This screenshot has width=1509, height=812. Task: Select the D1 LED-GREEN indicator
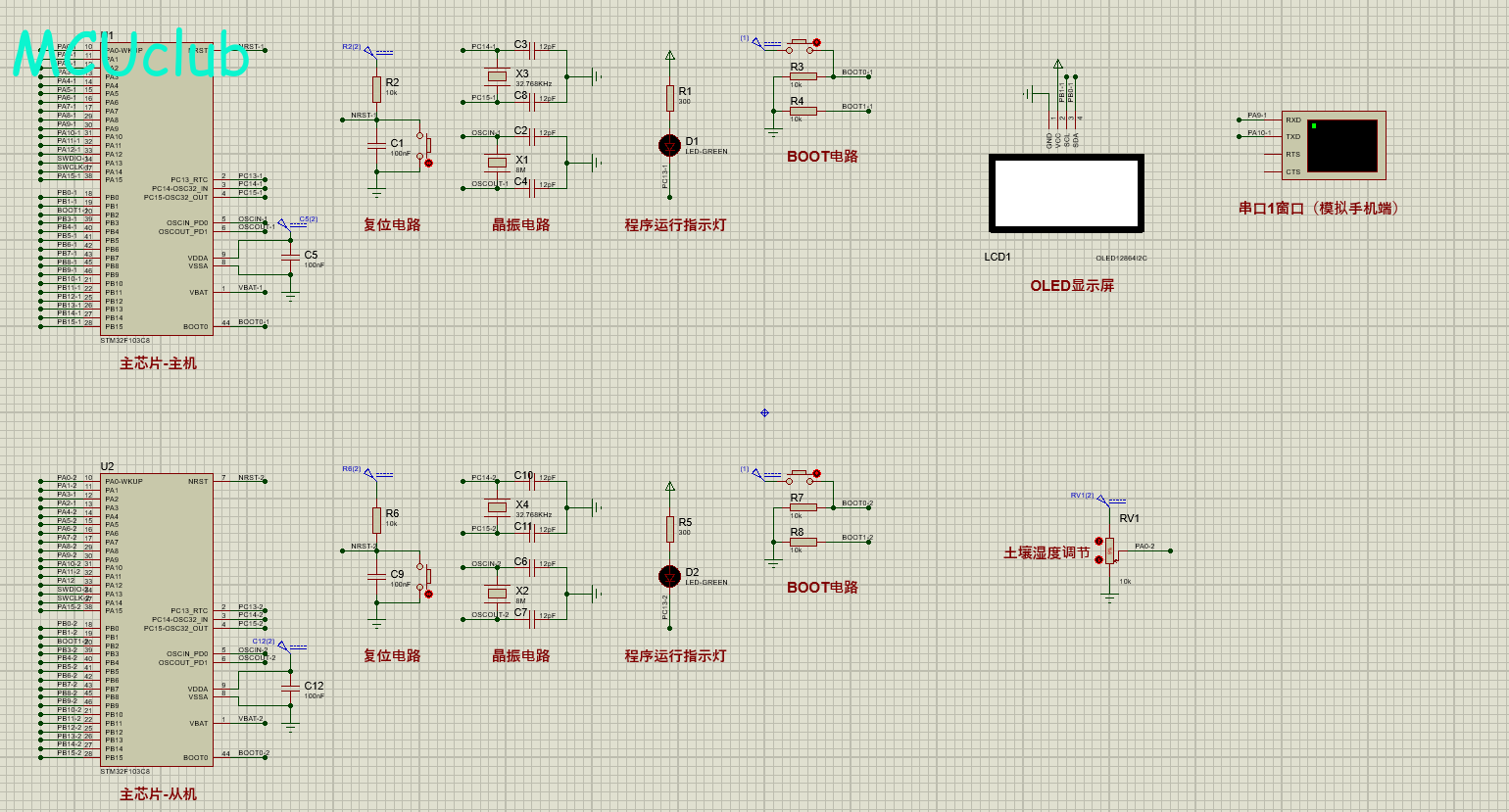pyautogui.click(x=670, y=145)
